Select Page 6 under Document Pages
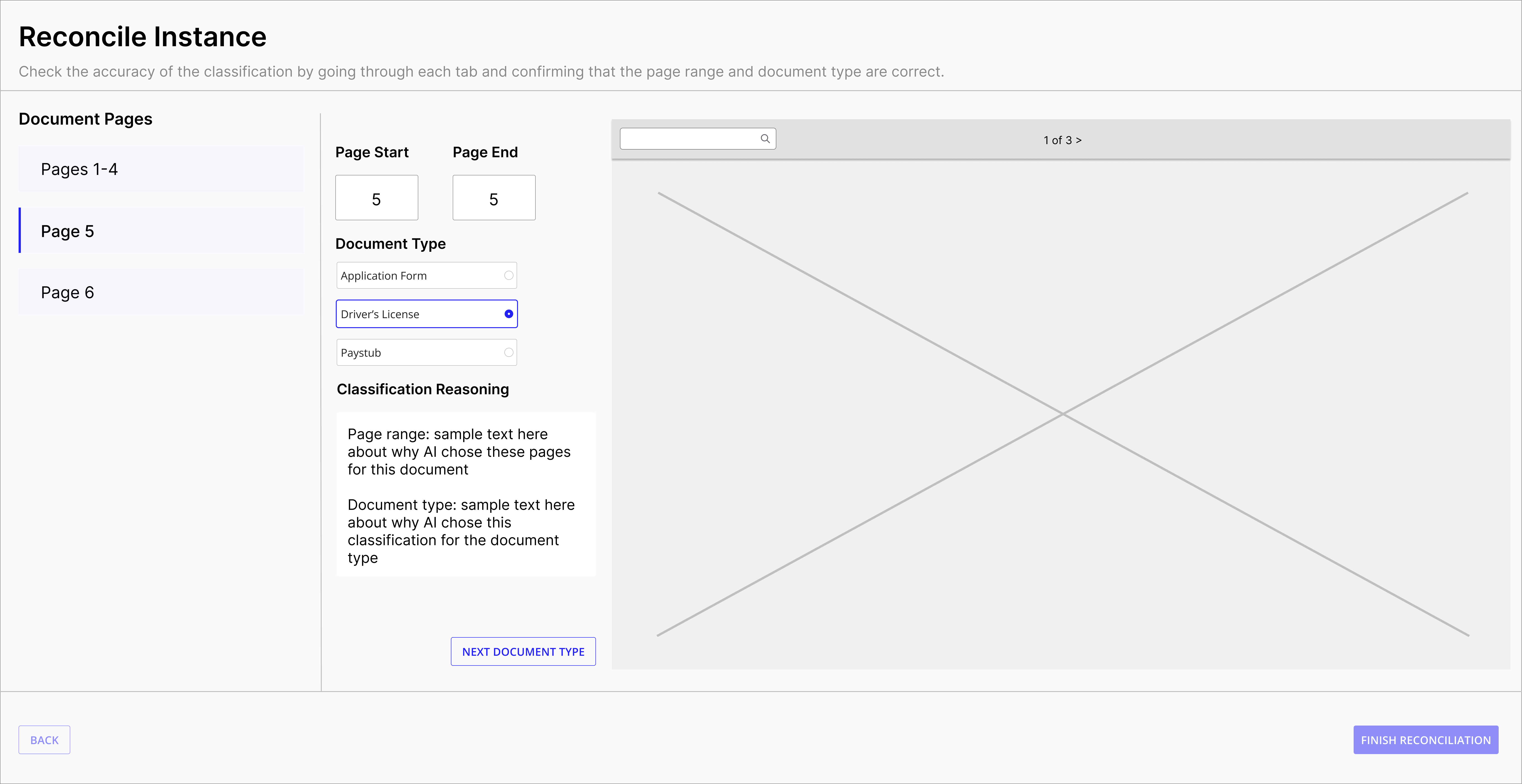 tap(161, 292)
